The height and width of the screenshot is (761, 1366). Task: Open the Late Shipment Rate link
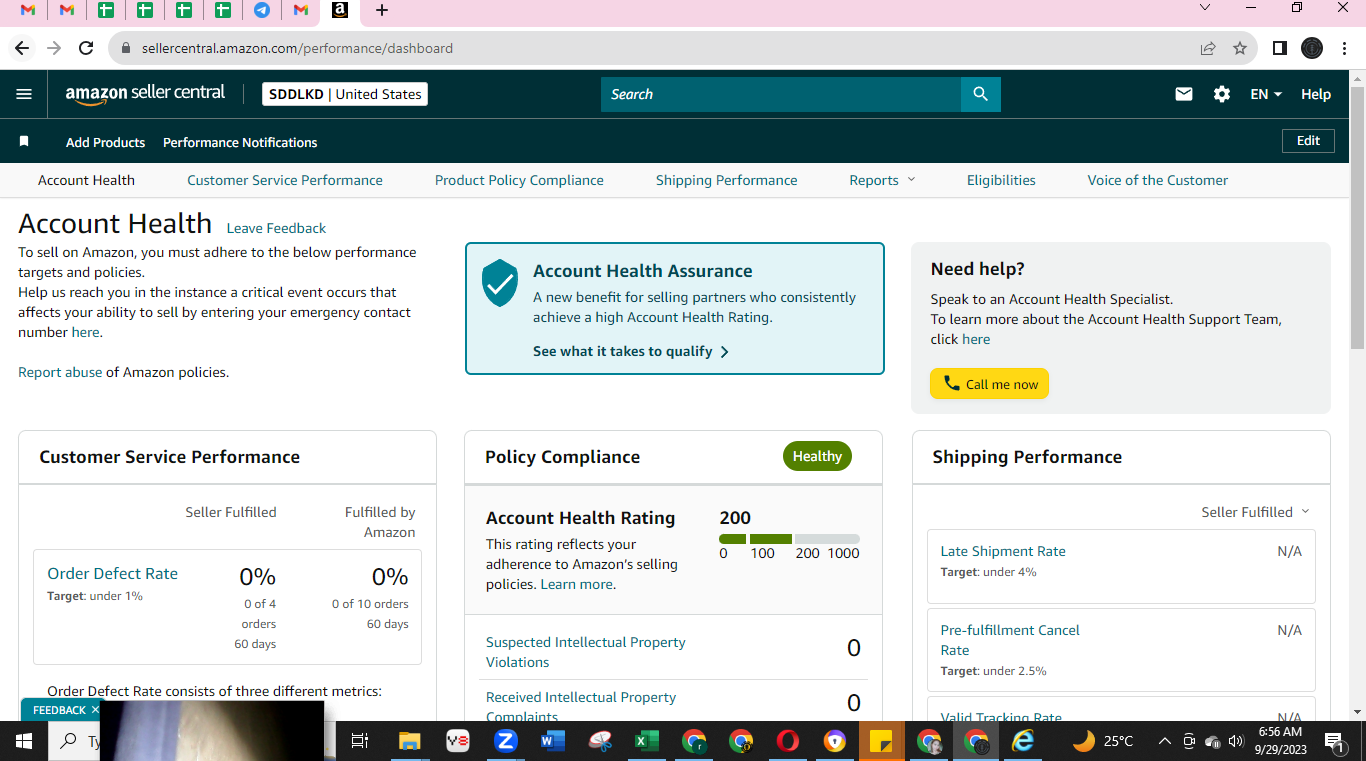[x=1003, y=551]
